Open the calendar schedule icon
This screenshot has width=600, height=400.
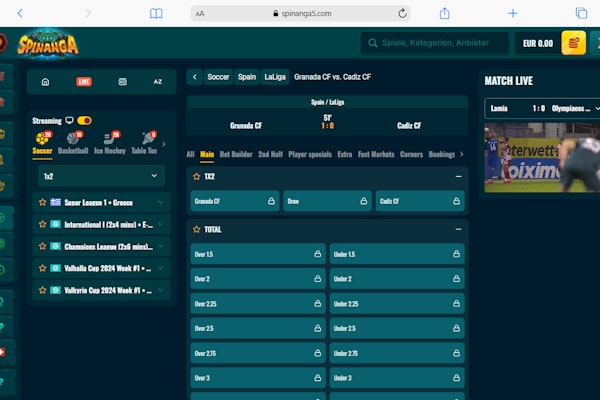pyautogui.click(x=122, y=82)
